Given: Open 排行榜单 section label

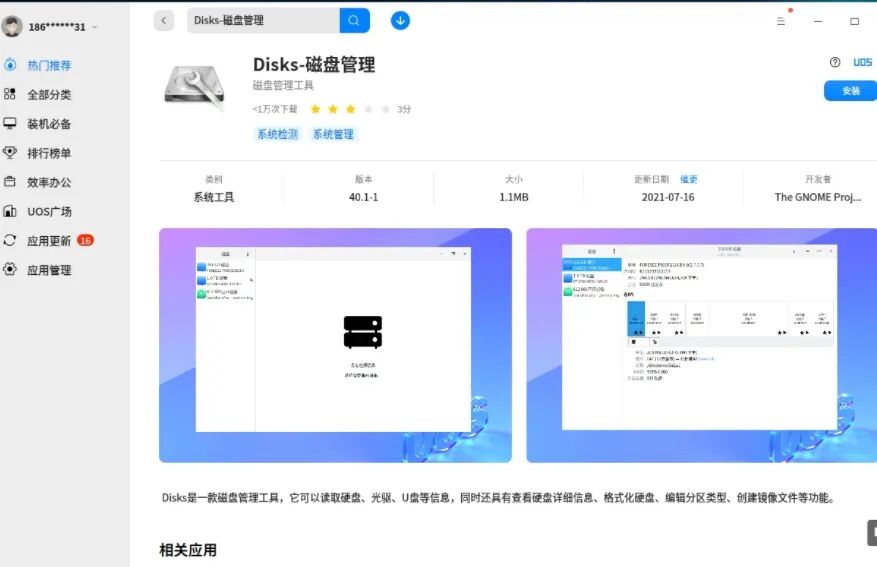Looking at the screenshot, I should tap(49, 153).
